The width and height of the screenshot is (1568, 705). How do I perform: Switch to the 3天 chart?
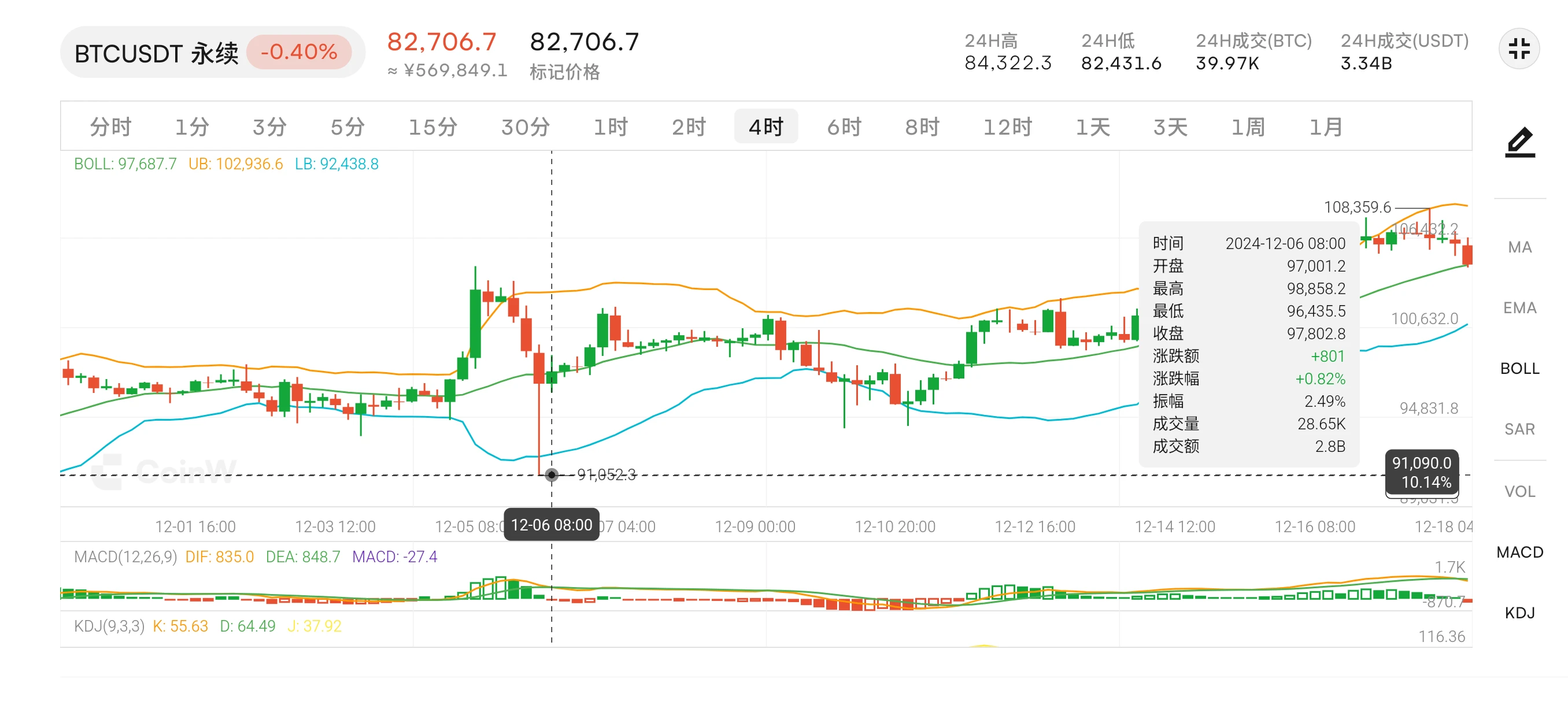click(1170, 127)
